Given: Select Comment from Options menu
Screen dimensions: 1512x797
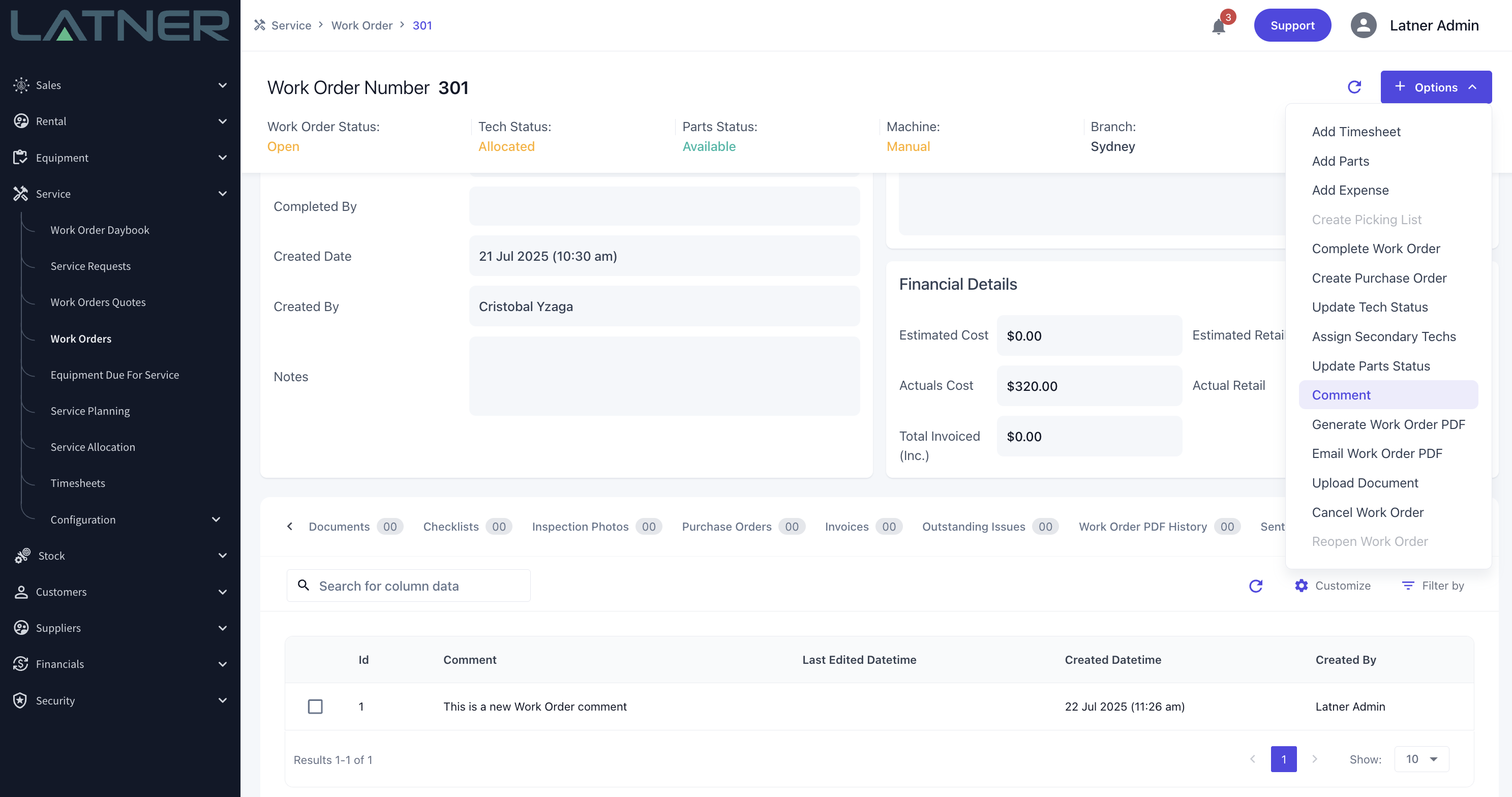Looking at the screenshot, I should [x=1341, y=395].
